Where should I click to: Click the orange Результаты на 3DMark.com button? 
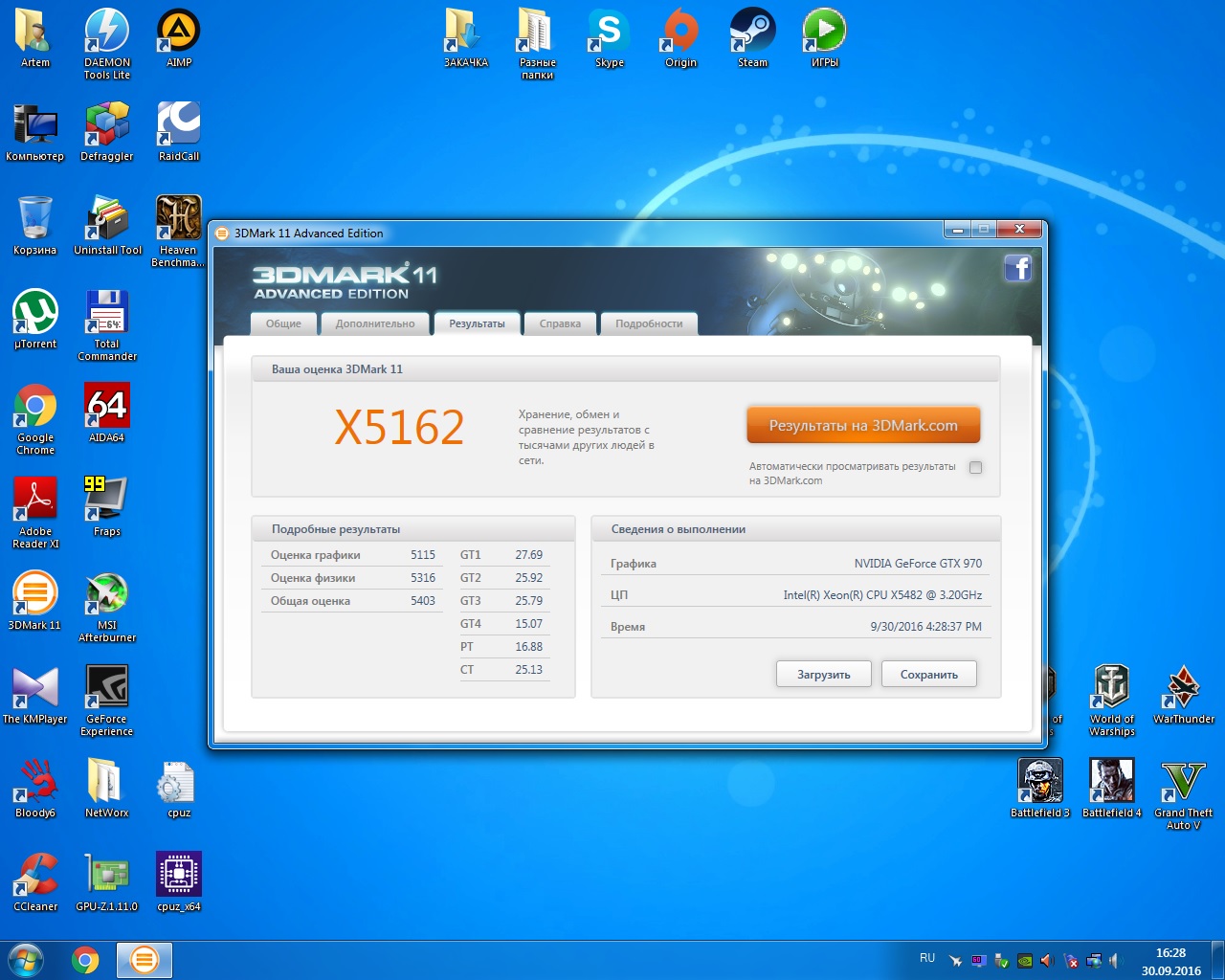(863, 426)
